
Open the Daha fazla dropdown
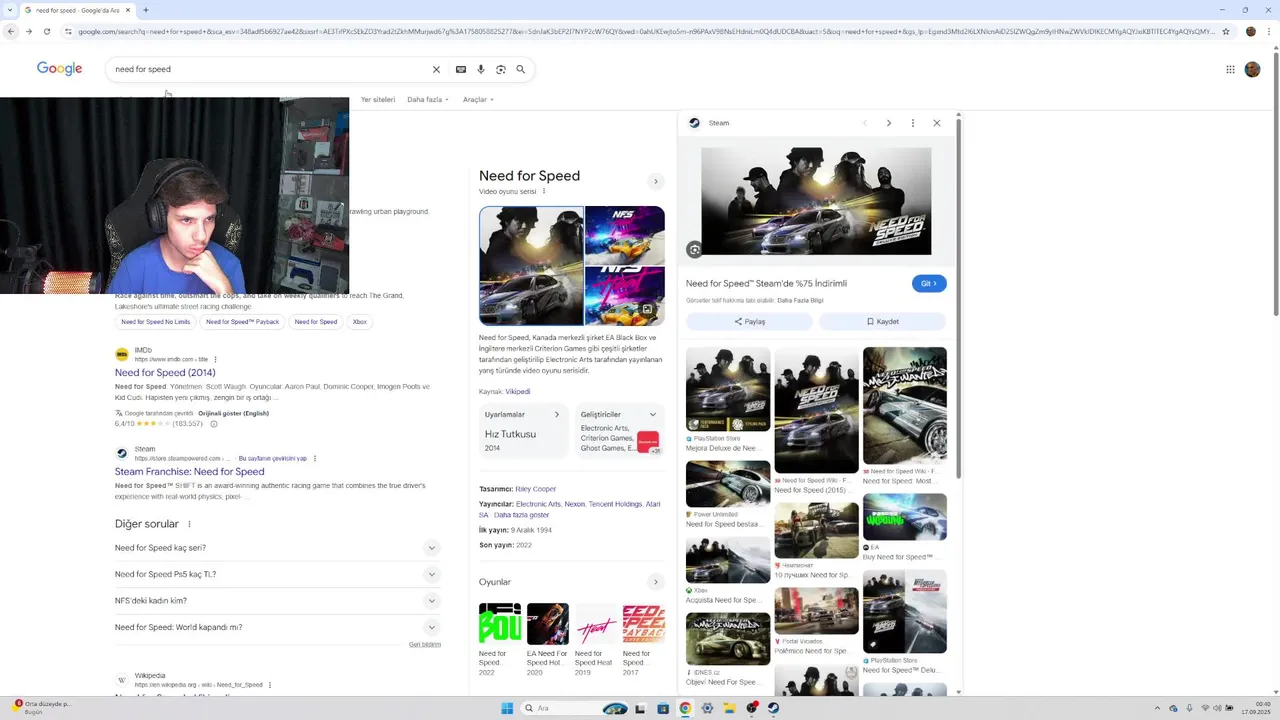click(427, 99)
